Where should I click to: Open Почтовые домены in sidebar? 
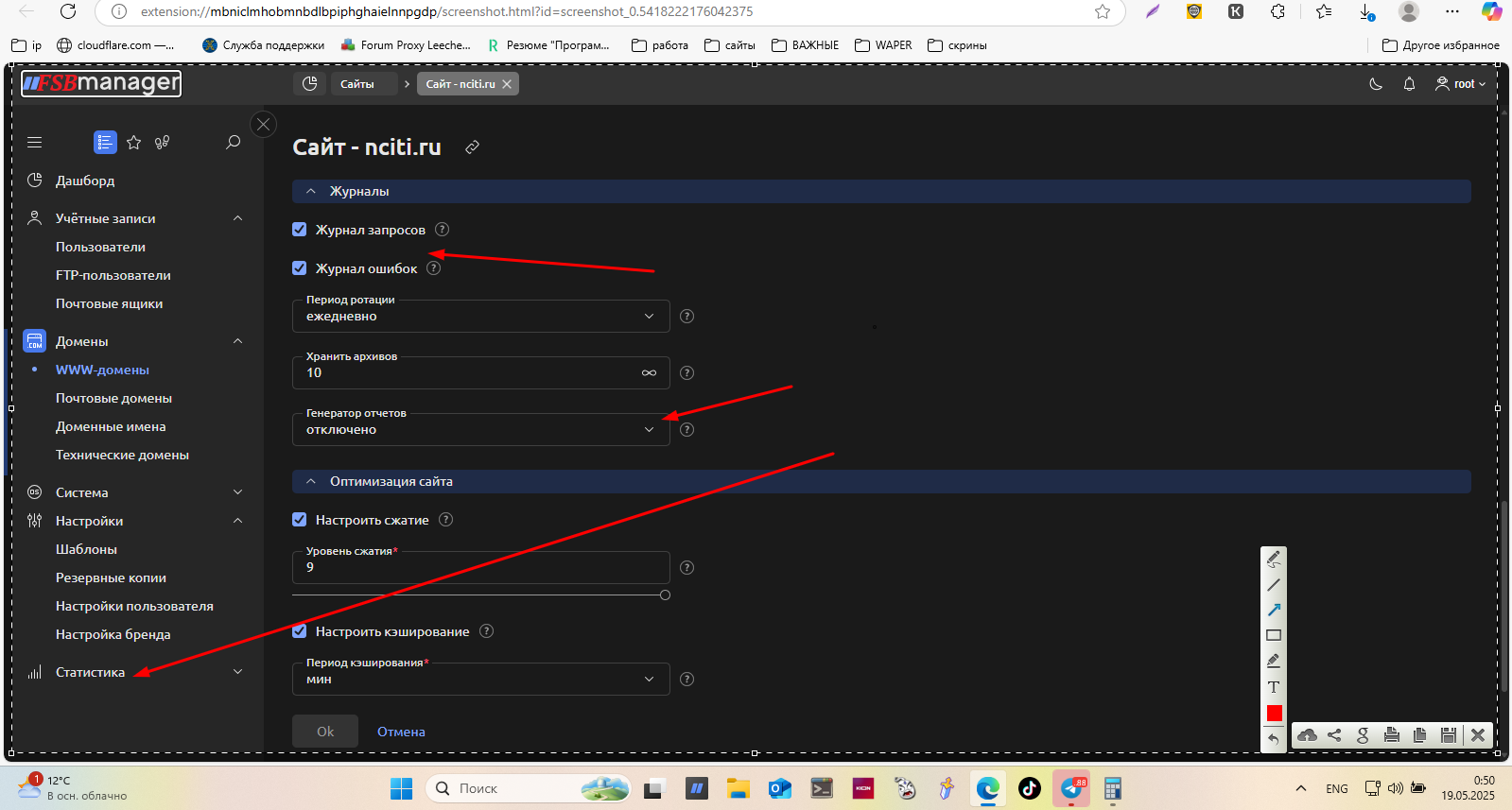(113, 398)
